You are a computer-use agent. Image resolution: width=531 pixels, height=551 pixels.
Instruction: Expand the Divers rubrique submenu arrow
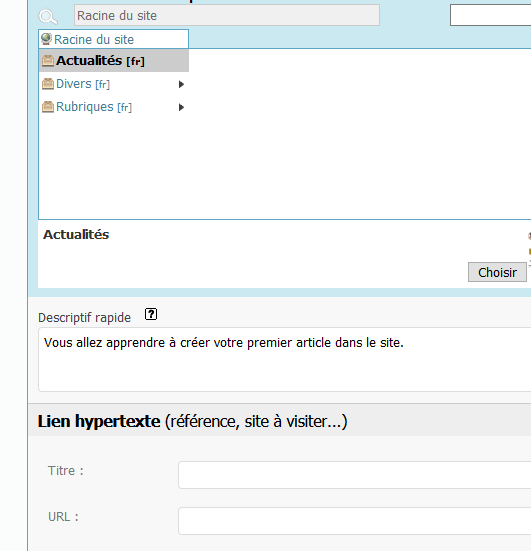[181, 84]
